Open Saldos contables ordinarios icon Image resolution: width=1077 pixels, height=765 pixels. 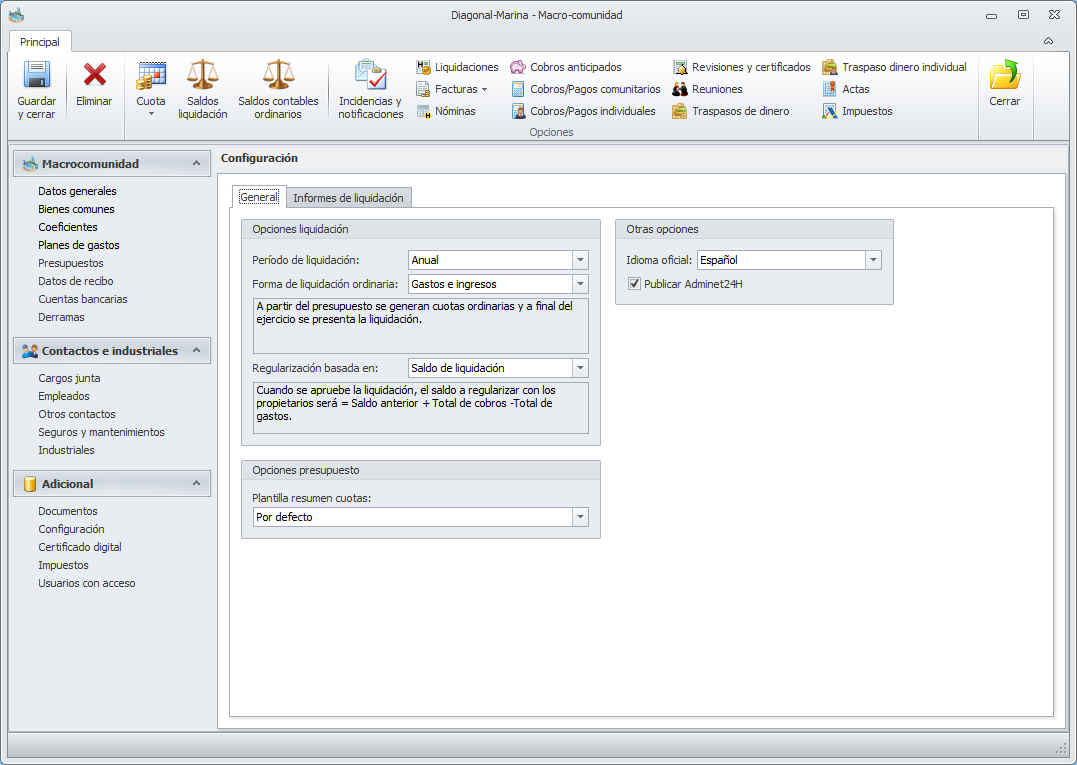pyautogui.click(x=278, y=74)
